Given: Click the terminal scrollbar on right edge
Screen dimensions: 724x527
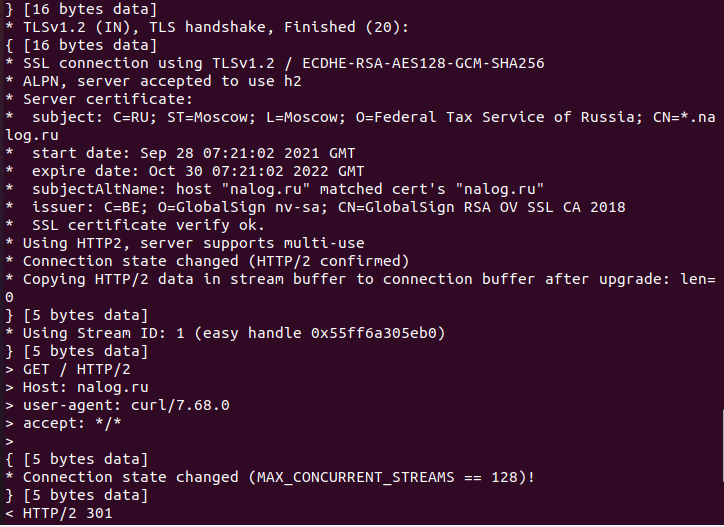Looking at the screenshot, I should (722, 444).
